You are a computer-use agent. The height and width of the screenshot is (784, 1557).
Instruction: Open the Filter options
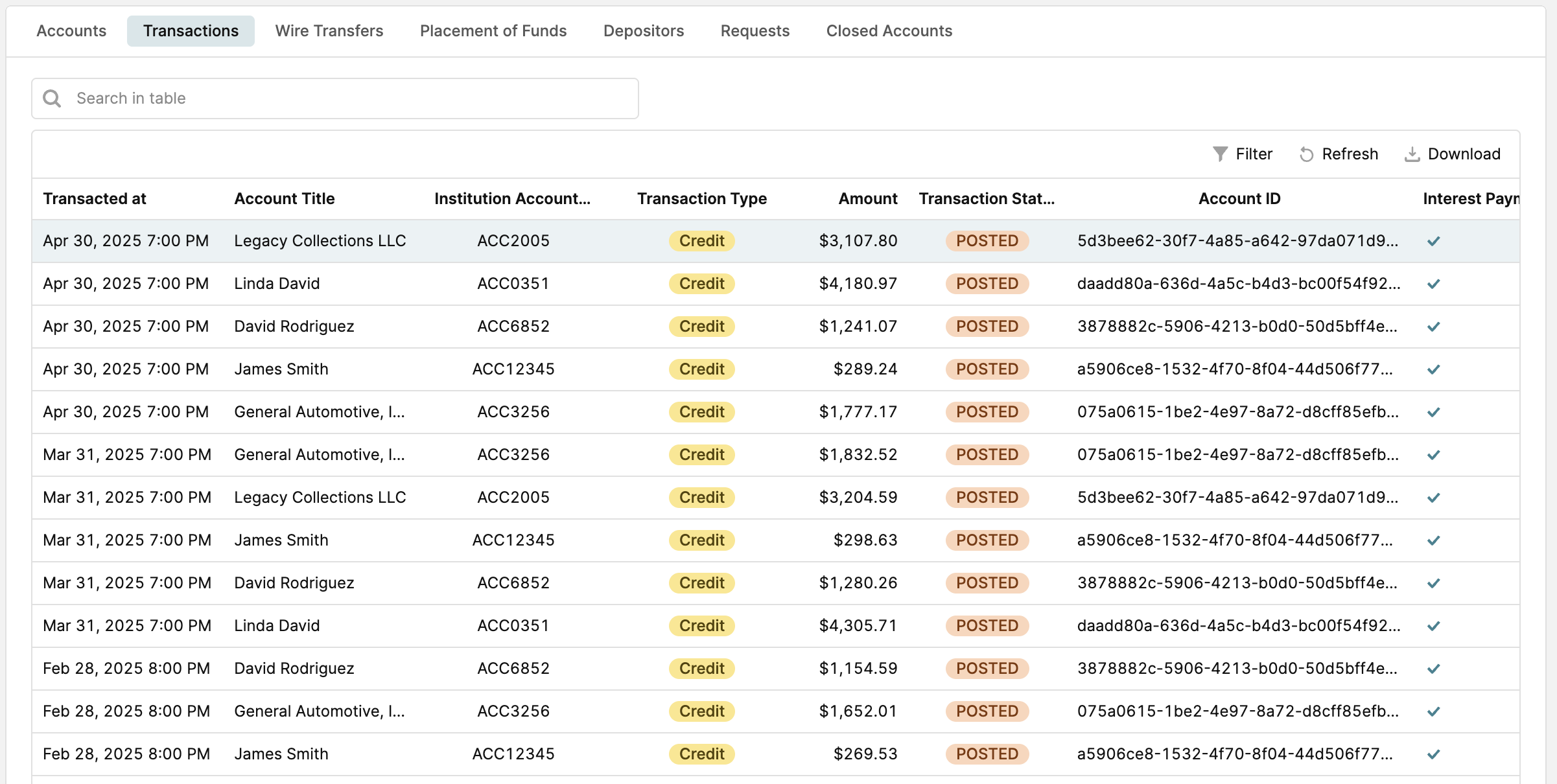[x=1243, y=154]
